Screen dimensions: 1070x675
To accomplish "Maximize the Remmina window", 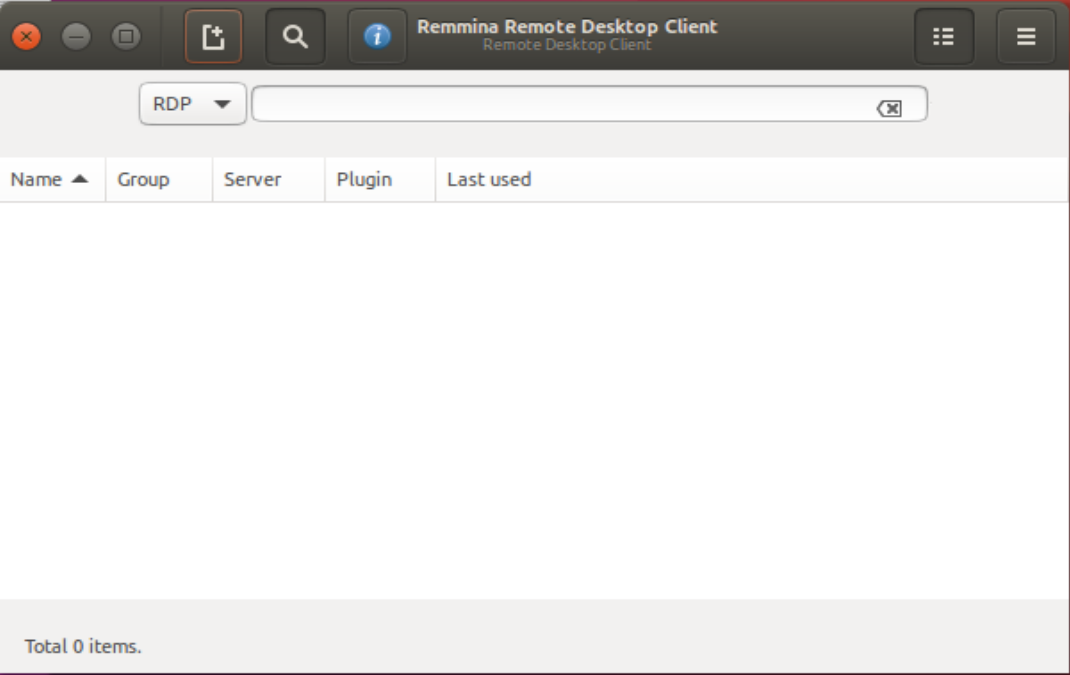I will point(125,37).
